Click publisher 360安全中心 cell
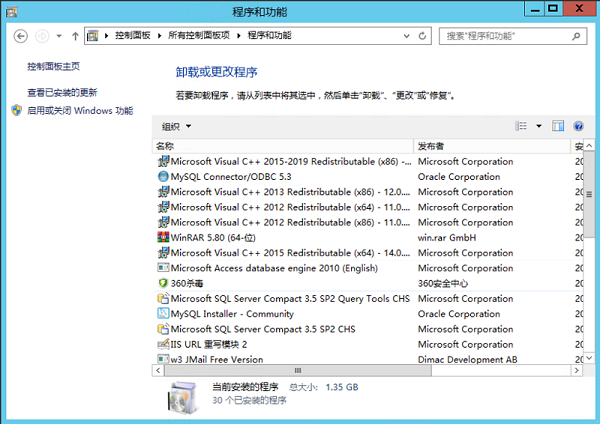 [x=443, y=284]
